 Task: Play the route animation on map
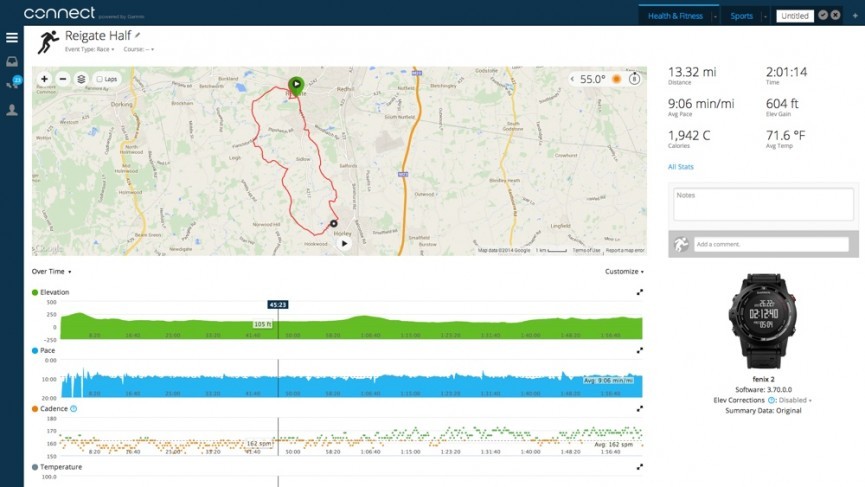(344, 242)
